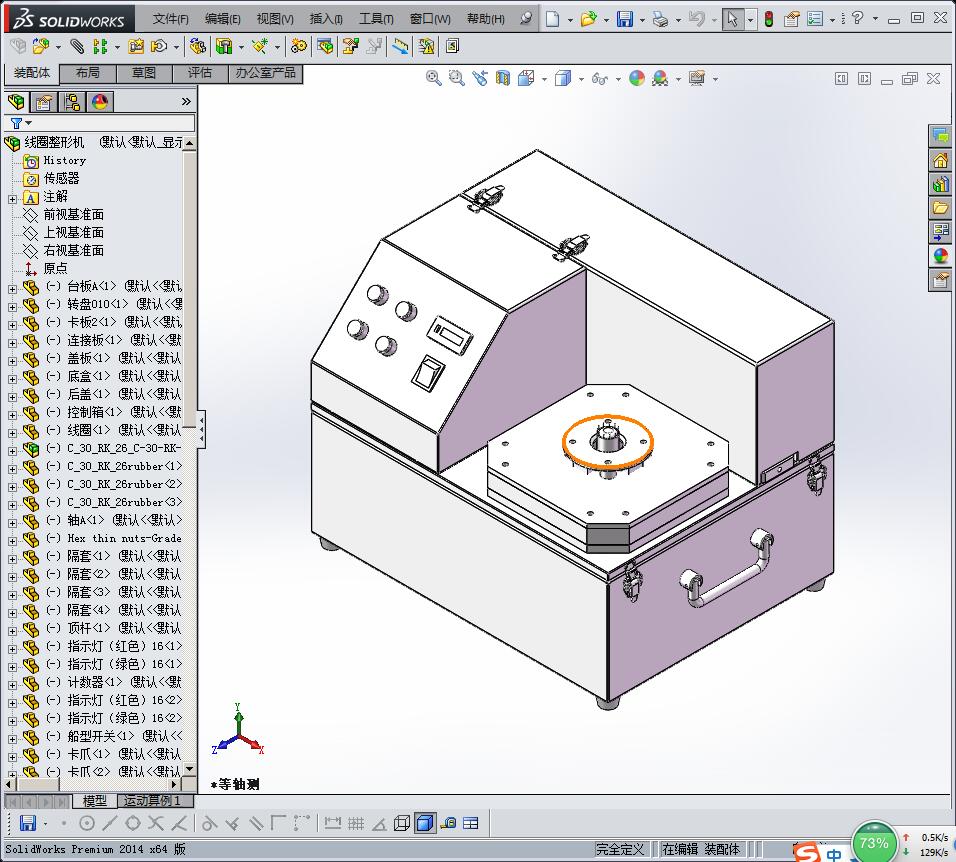Toggle Shaded With Edges display mode
956x862 pixels.
[x=425, y=824]
